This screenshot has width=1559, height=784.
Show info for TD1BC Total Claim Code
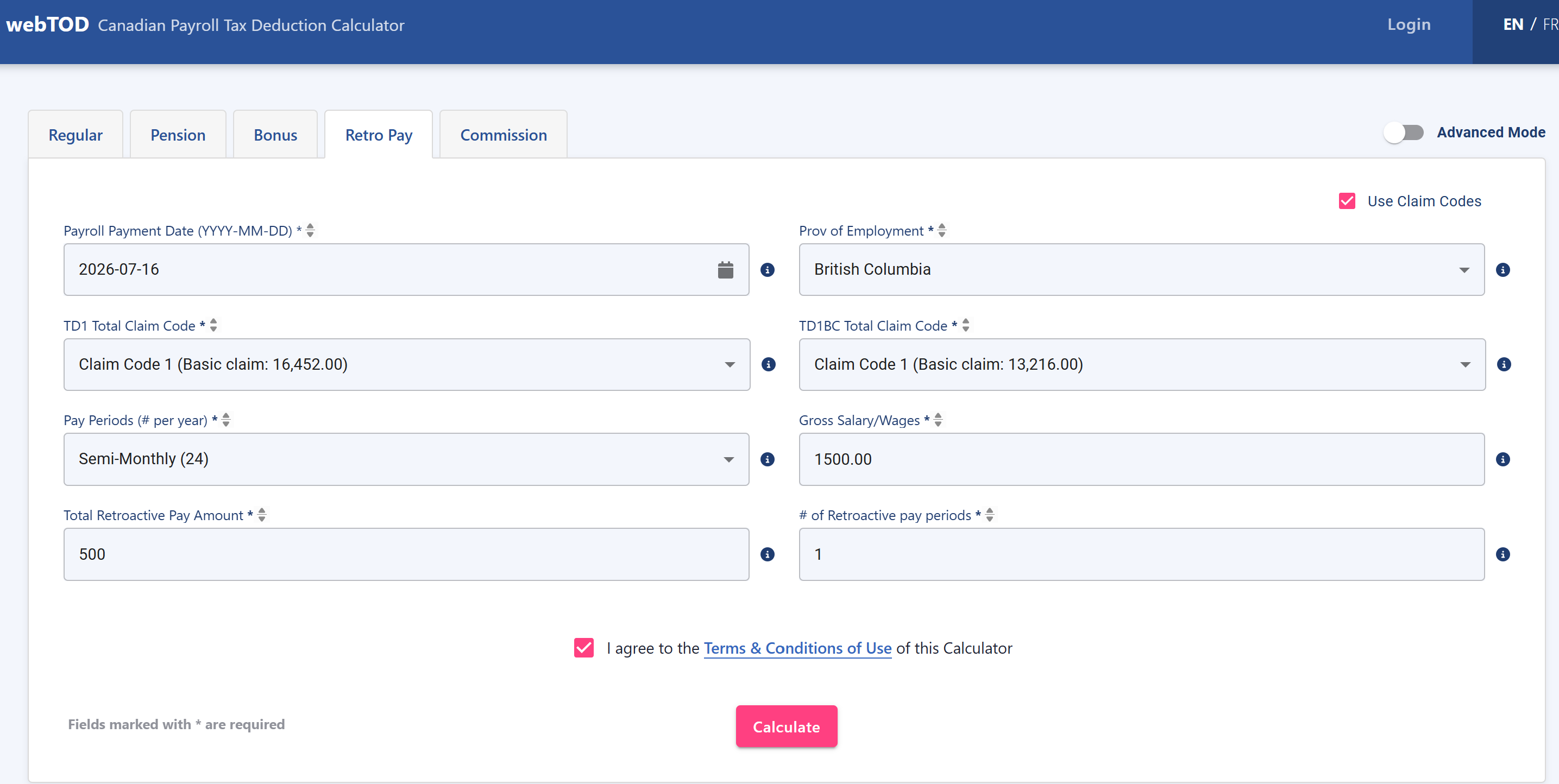(x=1504, y=364)
